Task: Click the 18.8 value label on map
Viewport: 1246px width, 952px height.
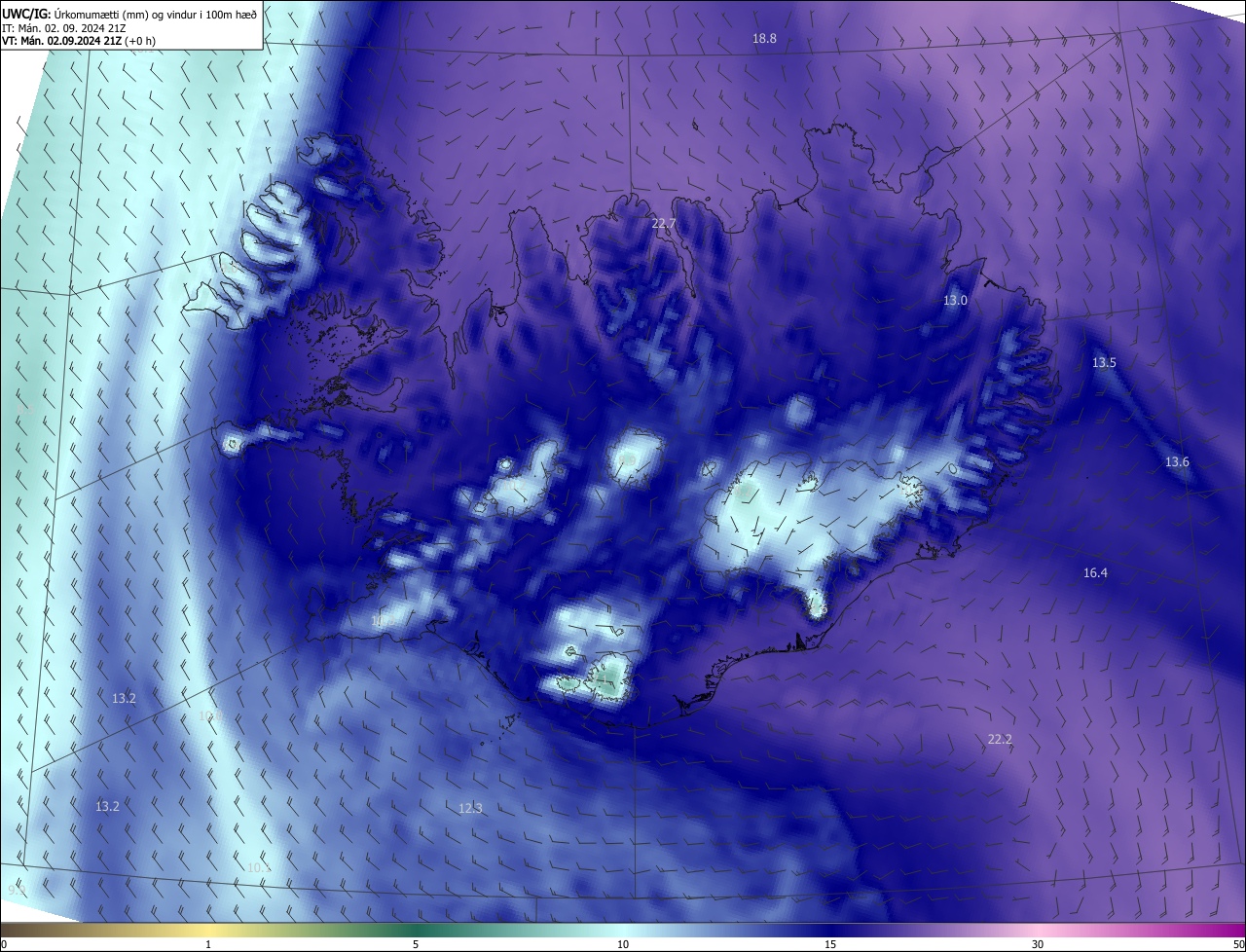Action: click(764, 39)
